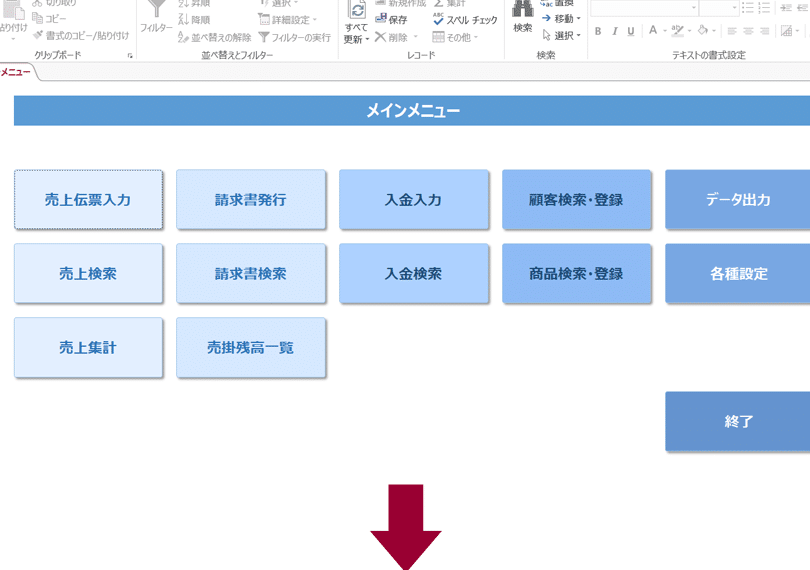Toggle italic text formatting
Viewport: 810px width, 570px height.
tap(615, 31)
